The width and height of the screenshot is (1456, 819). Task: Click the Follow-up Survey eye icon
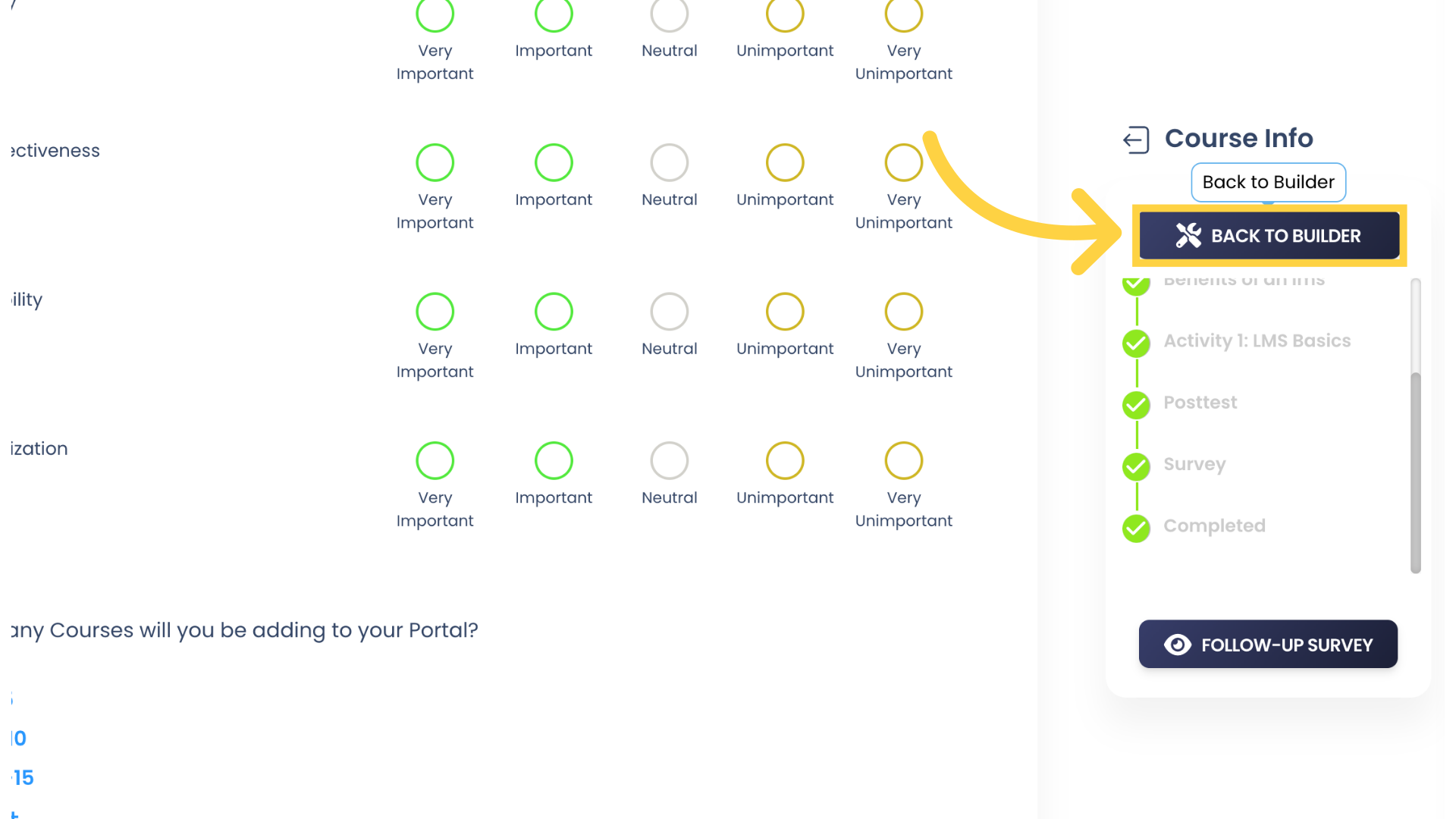[x=1177, y=645]
